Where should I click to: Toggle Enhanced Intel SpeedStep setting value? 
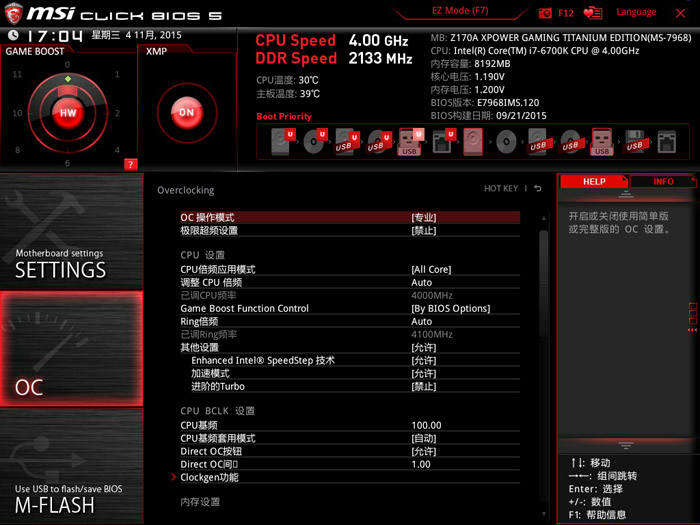coord(423,360)
